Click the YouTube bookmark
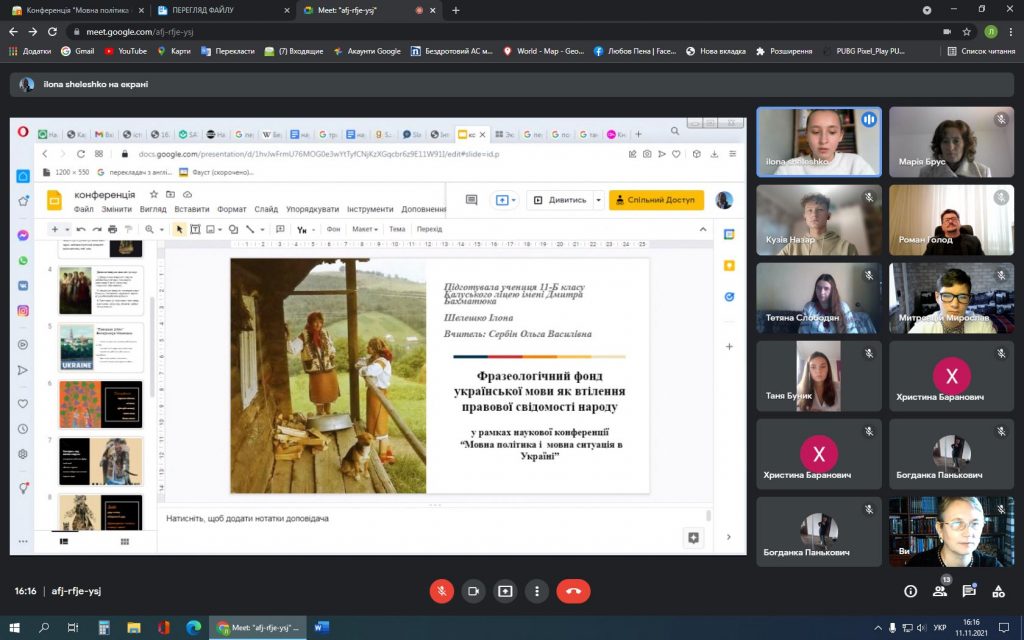 coord(126,51)
